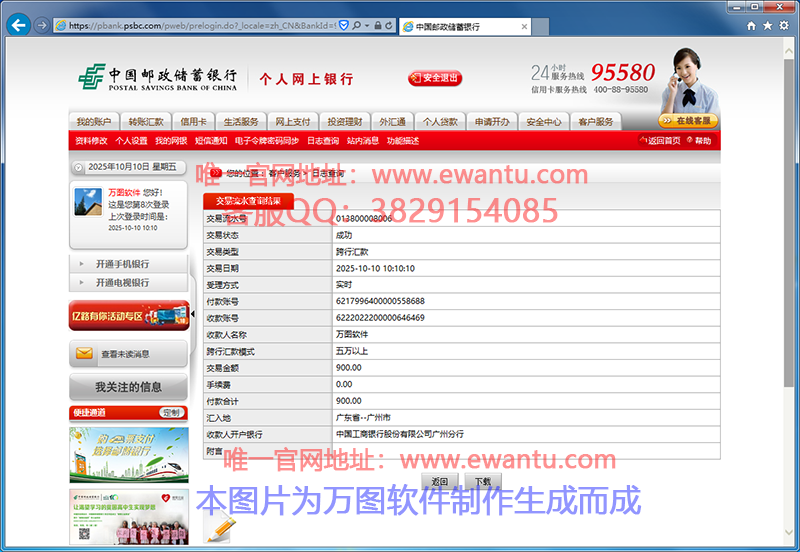Screen dimensions: 800x552
Task: Select 我的网银 in the red submenu
Action: coord(171,141)
